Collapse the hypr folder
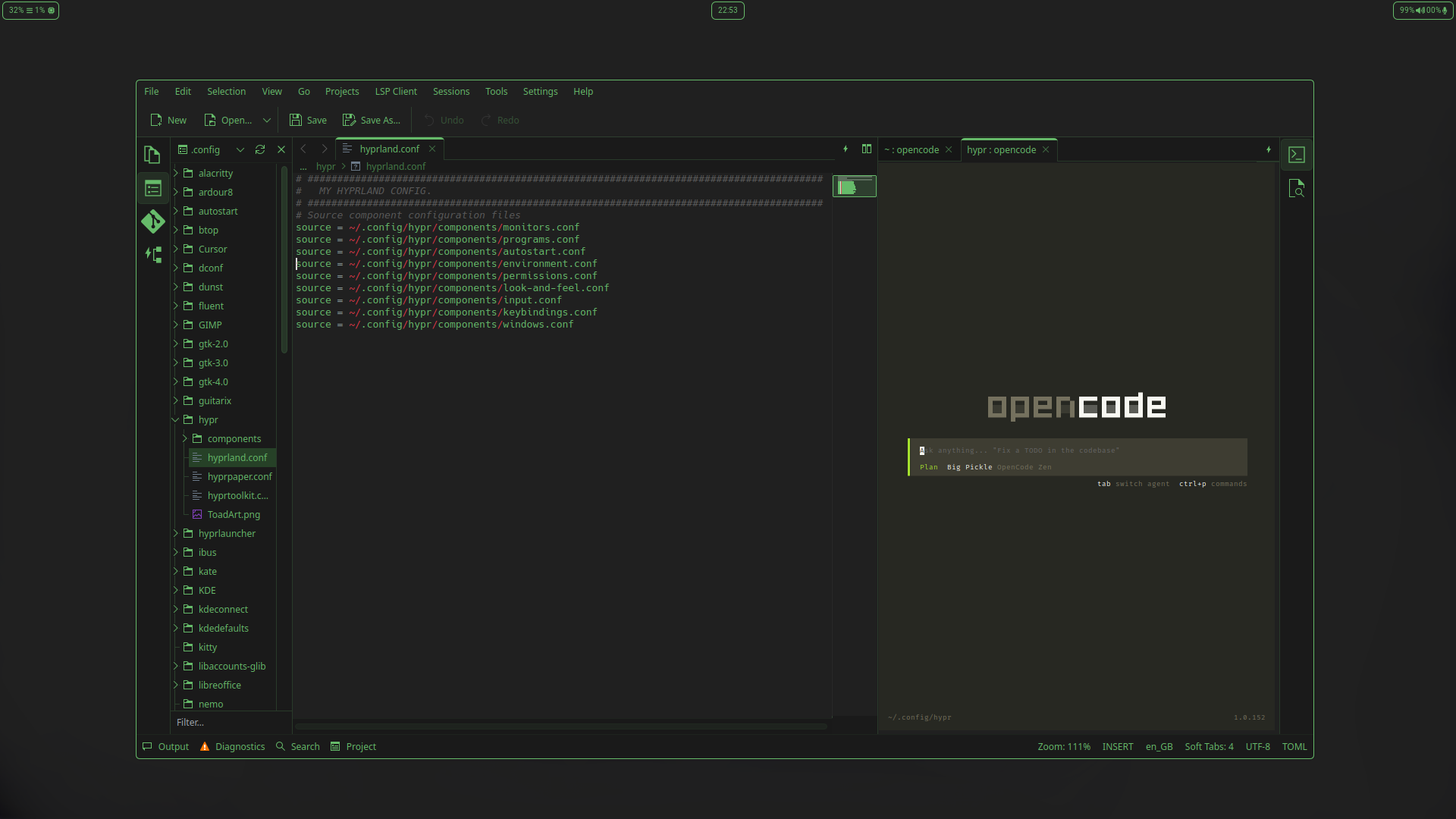The image size is (1456, 819). 176,419
